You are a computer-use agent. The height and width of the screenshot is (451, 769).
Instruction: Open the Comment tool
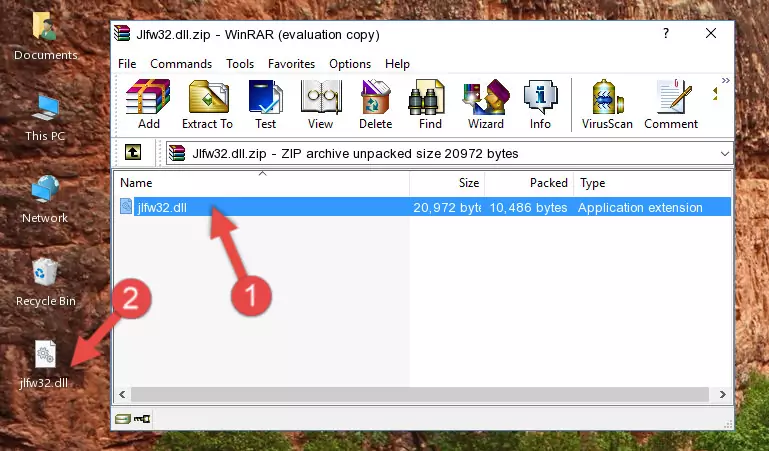pos(671,104)
